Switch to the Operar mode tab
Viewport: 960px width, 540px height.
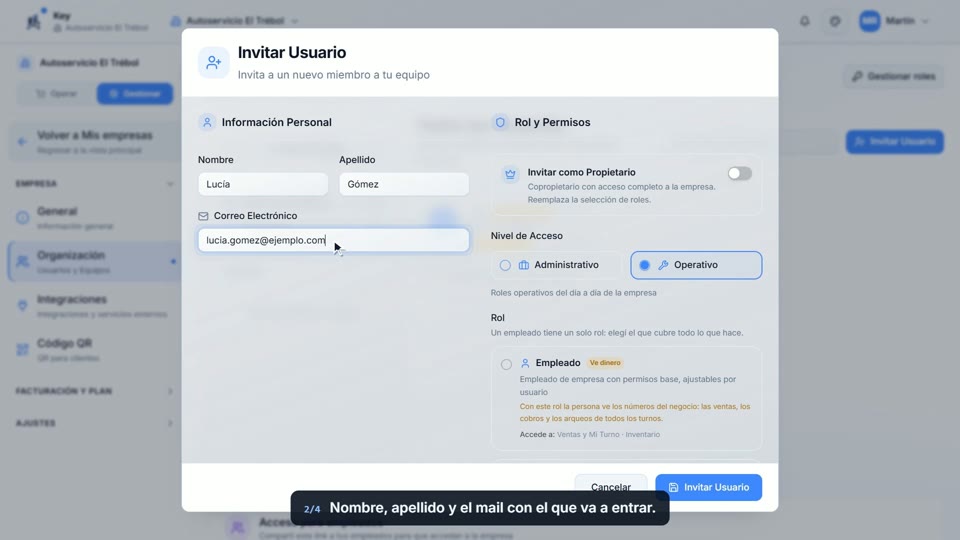(57, 94)
